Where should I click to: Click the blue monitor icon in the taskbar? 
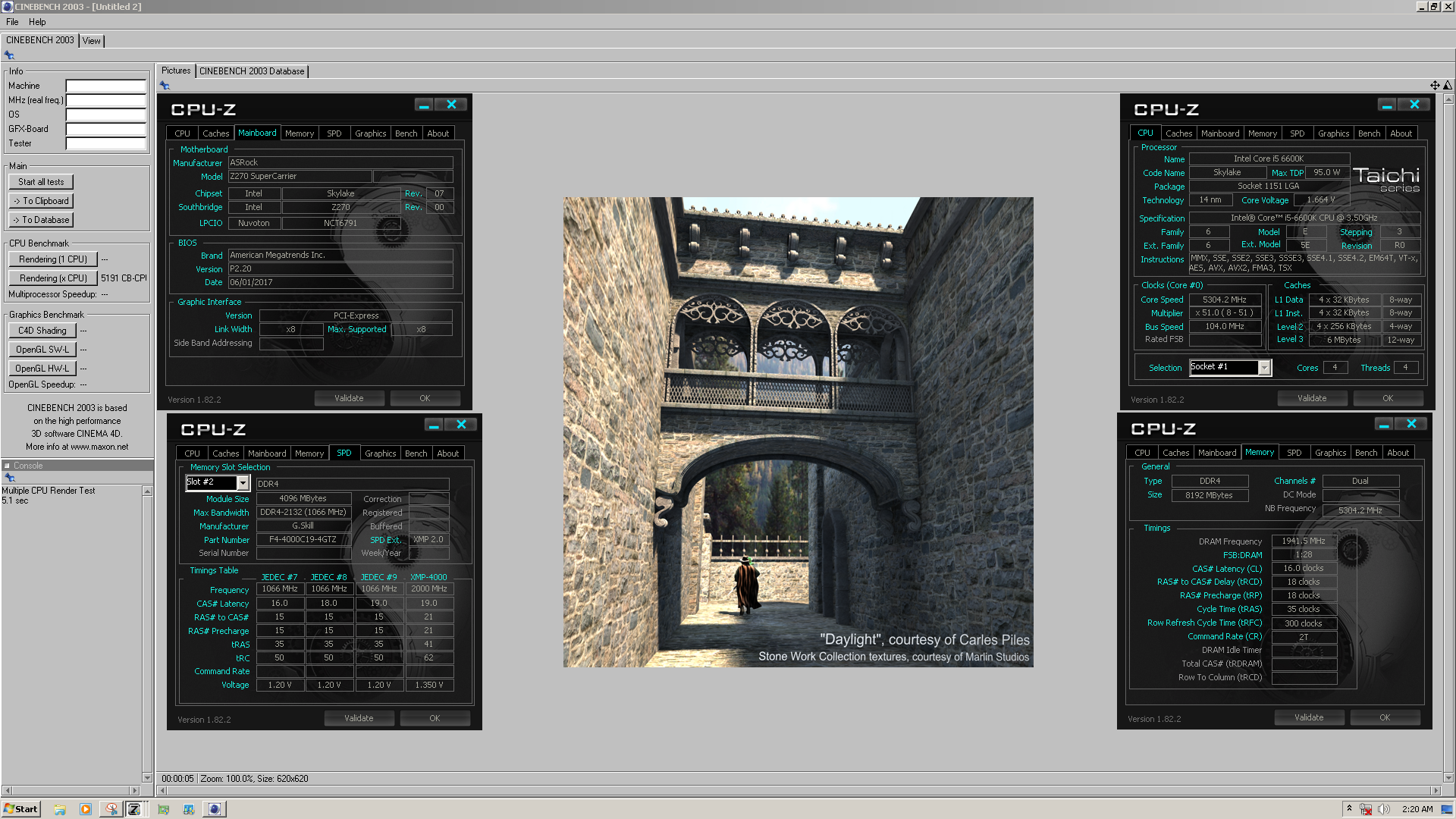[189, 809]
